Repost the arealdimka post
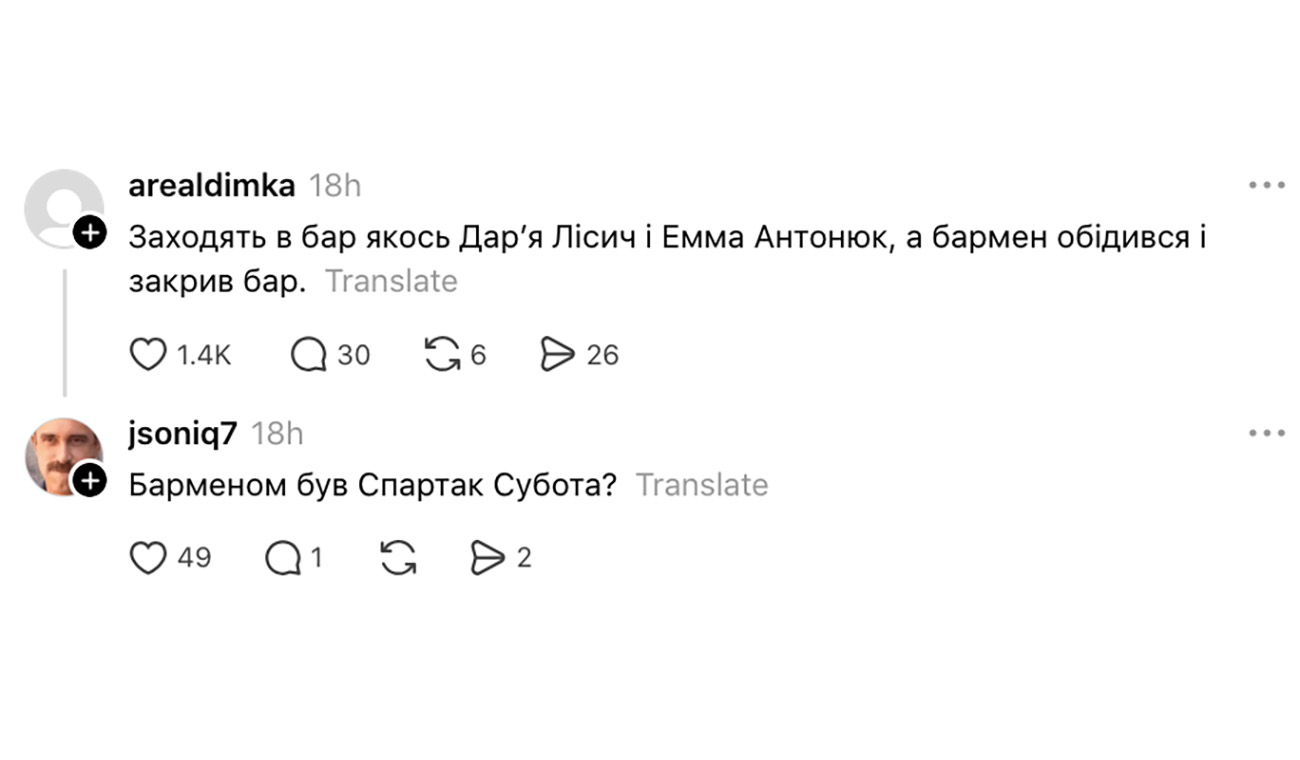This screenshot has width=1300, height=760. click(x=442, y=355)
